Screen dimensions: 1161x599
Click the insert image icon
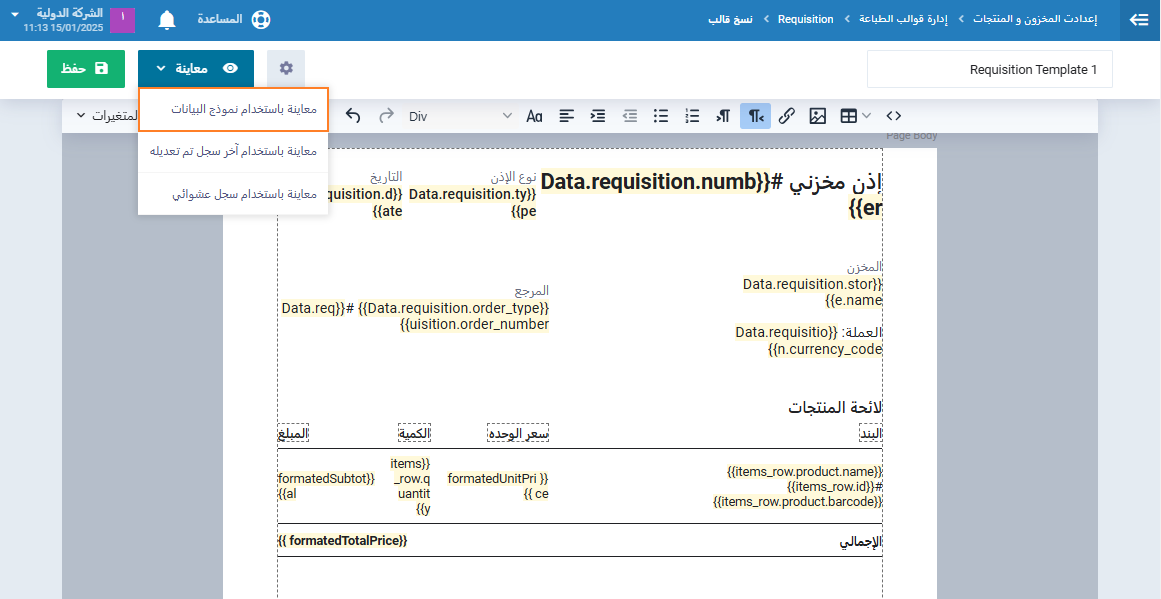pyautogui.click(x=818, y=116)
